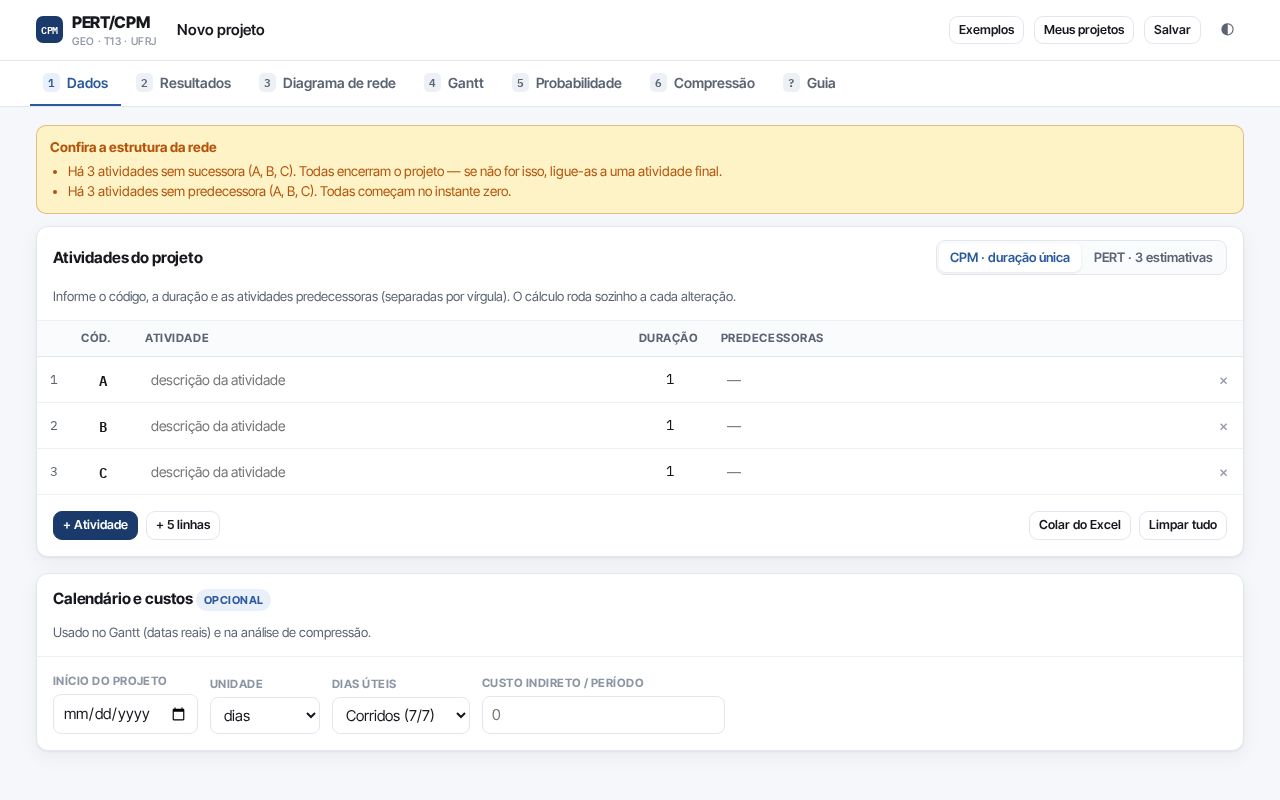1280x800 pixels.
Task: Add a new activity with + Atividade
Action: pos(95,525)
